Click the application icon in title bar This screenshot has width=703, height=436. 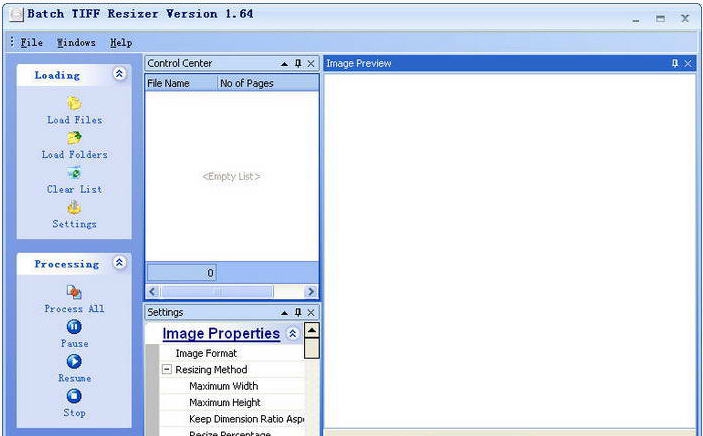[x=16, y=14]
